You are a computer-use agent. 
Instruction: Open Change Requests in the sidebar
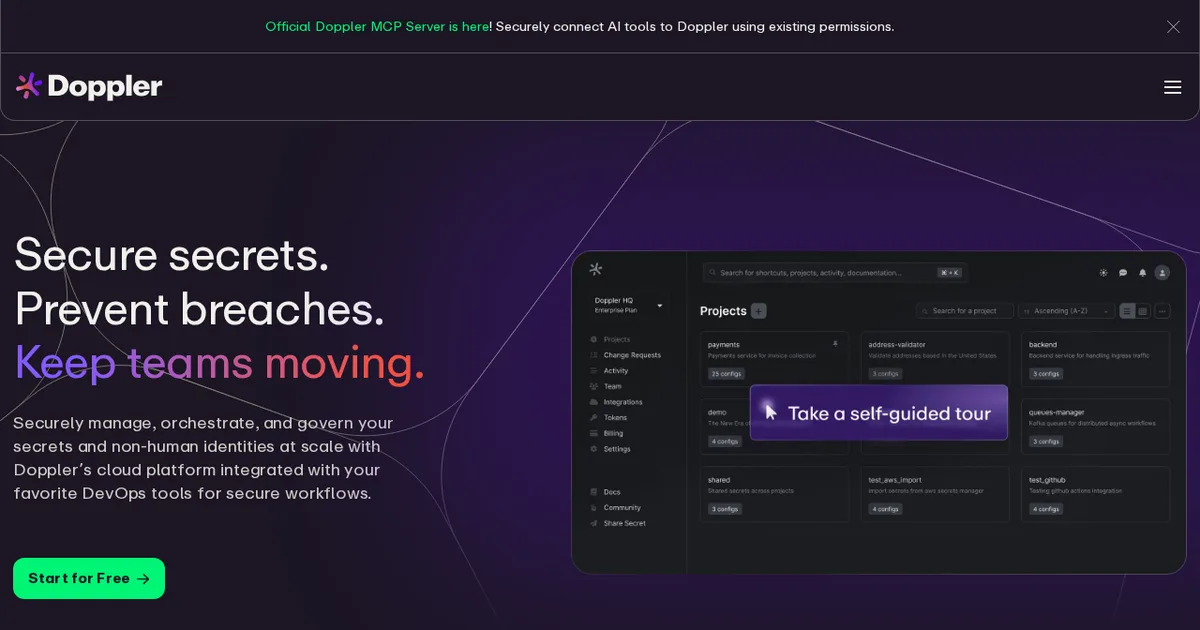click(631, 355)
